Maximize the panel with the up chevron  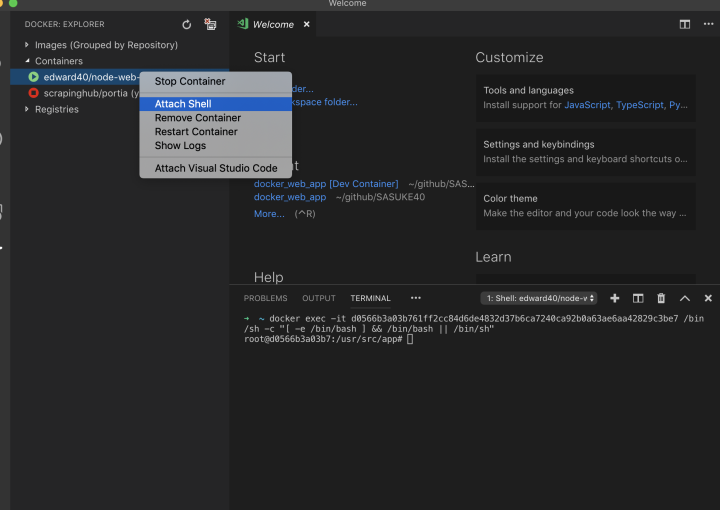tap(685, 298)
